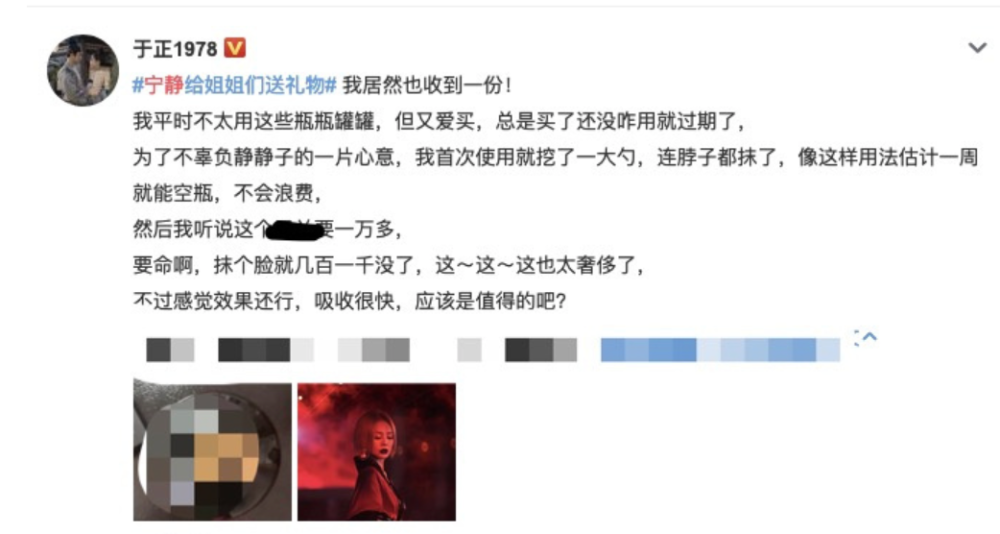Click the line starting 我平时不太用这些瓶瓶罐罐
The image size is (1000, 534).
[x=438, y=121]
